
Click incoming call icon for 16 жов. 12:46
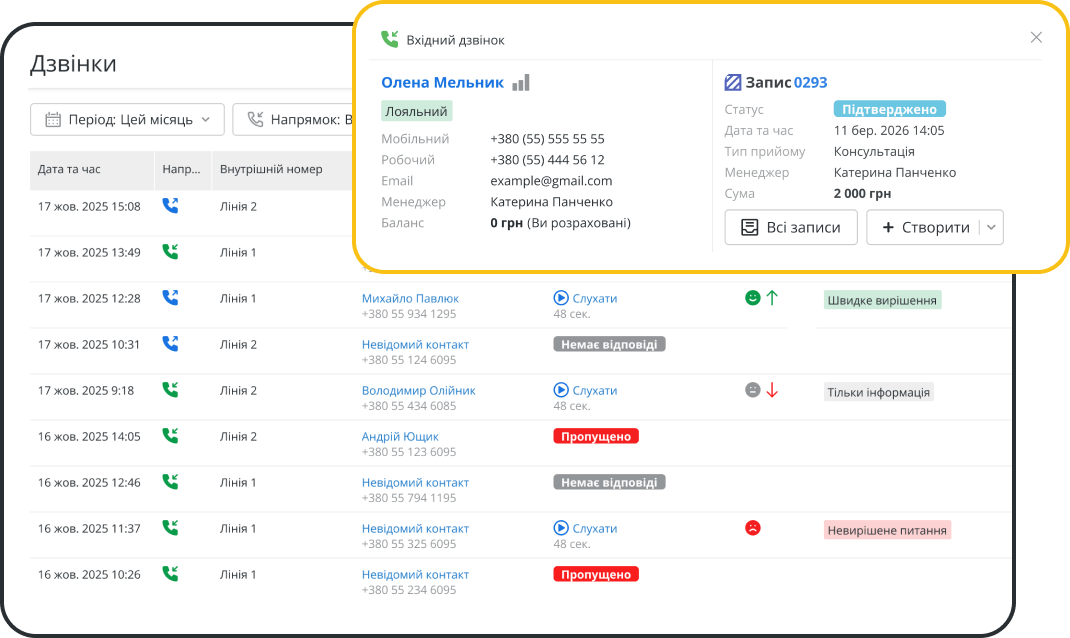pos(170,482)
